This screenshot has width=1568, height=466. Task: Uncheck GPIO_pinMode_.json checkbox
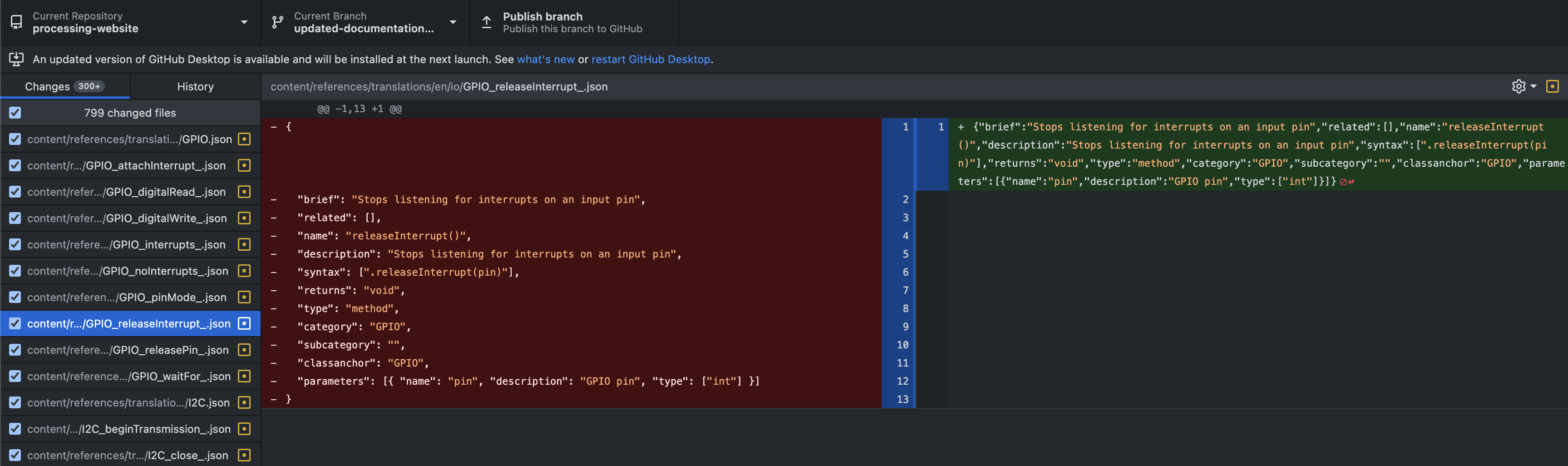pyautogui.click(x=15, y=297)
